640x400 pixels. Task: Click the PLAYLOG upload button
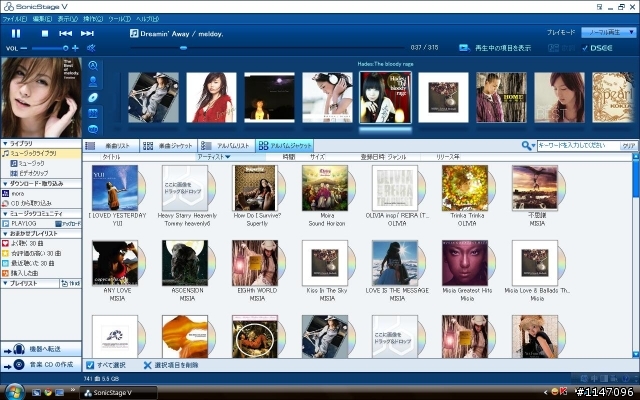pos(68,224)
